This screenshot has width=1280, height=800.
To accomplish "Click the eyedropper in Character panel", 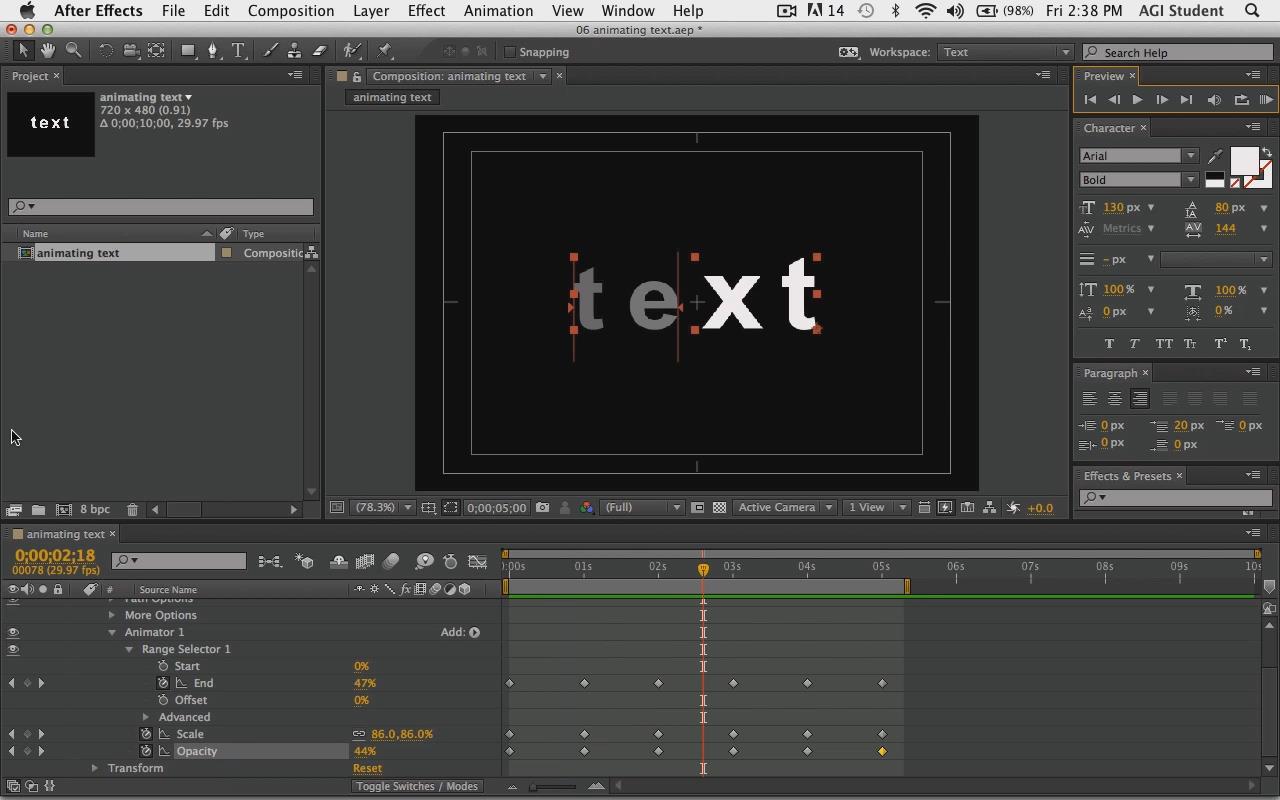I will [1215, 156].
